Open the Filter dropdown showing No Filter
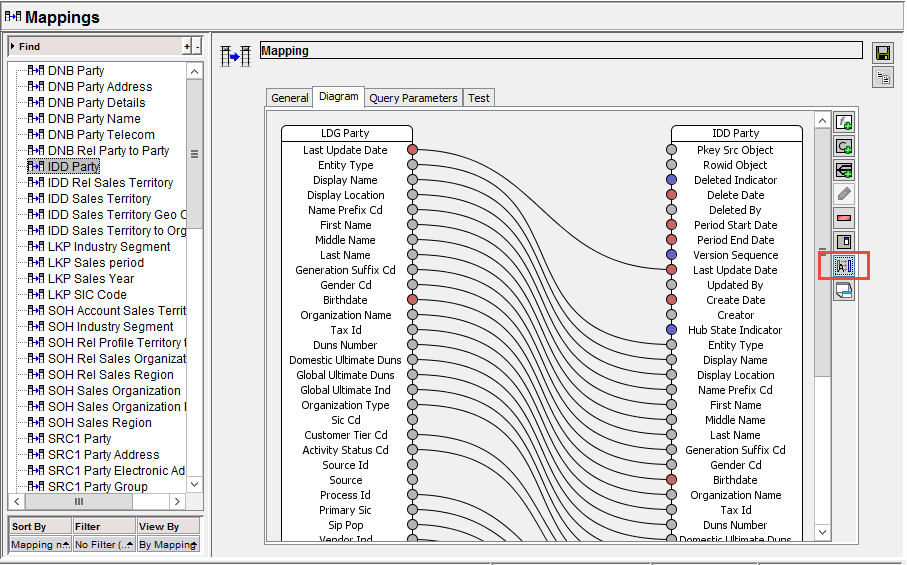 (104, 544)
